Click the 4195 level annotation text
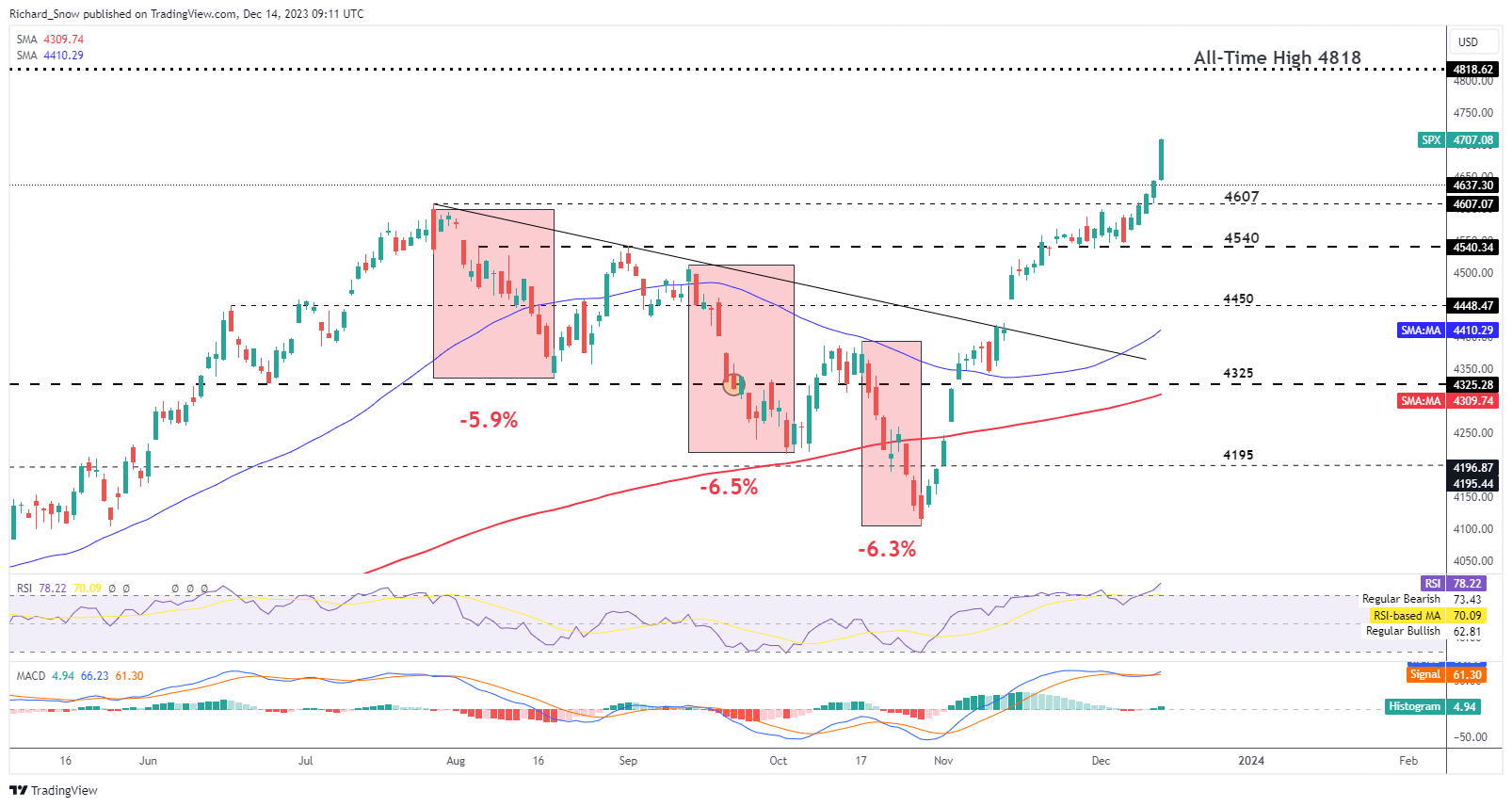The height and width of the screenshot is (807, 1512). pos(1238,455)
